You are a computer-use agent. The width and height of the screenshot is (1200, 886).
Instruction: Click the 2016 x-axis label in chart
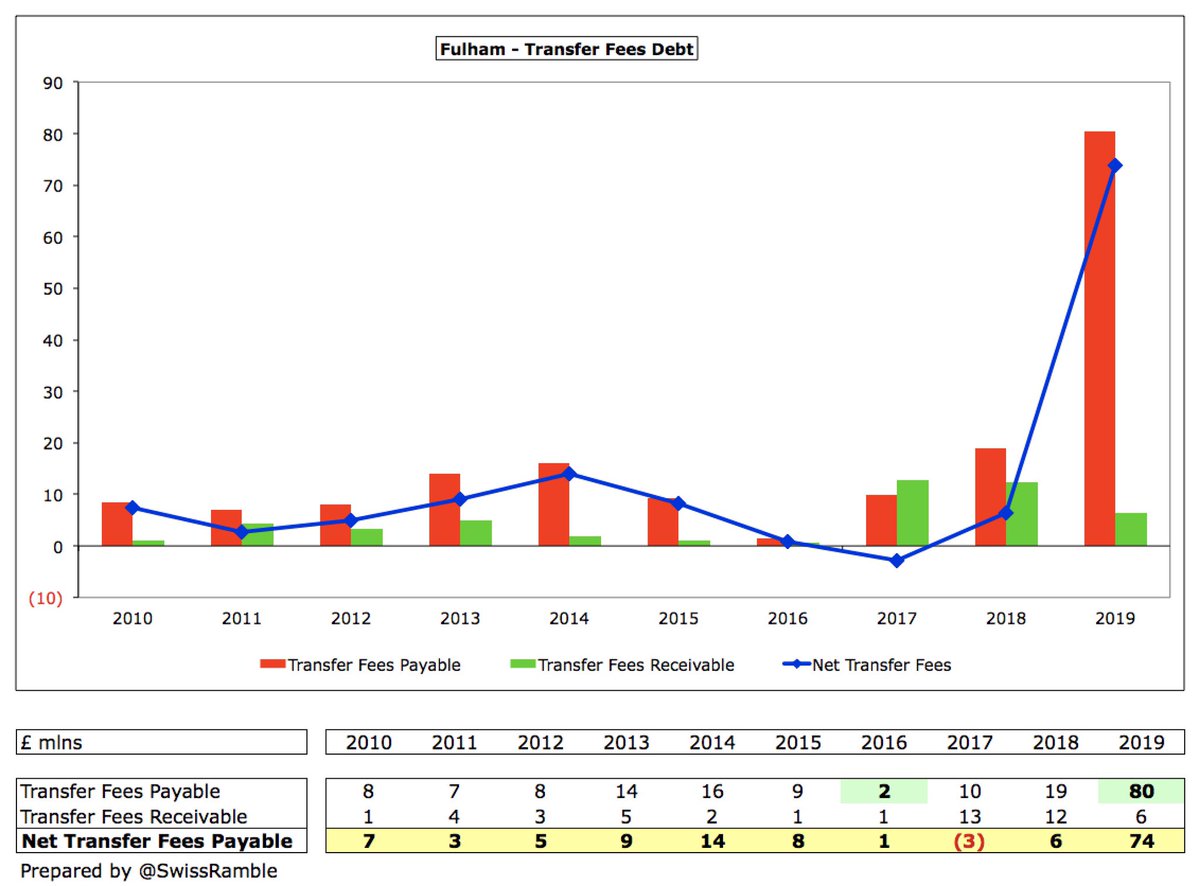tap(788, 619)
